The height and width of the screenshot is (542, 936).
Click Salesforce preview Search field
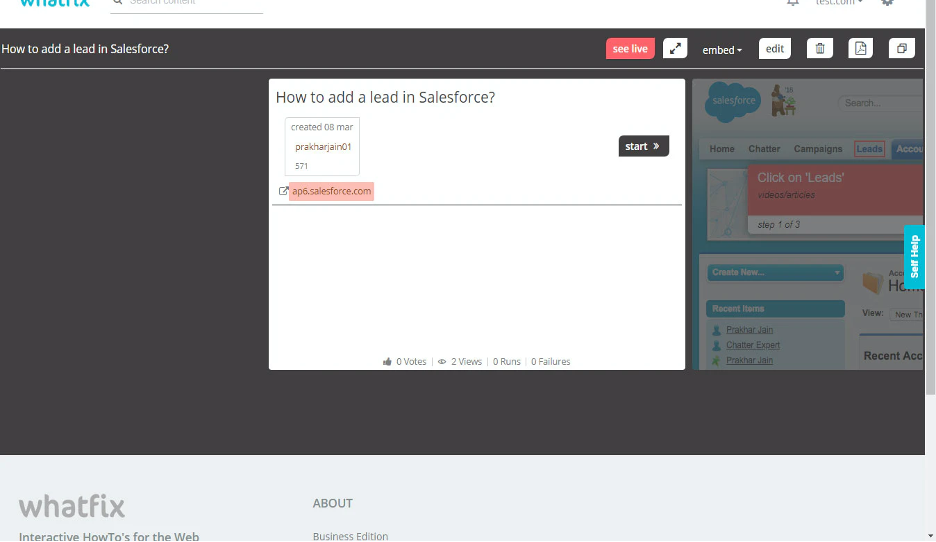tap(880, 103)
